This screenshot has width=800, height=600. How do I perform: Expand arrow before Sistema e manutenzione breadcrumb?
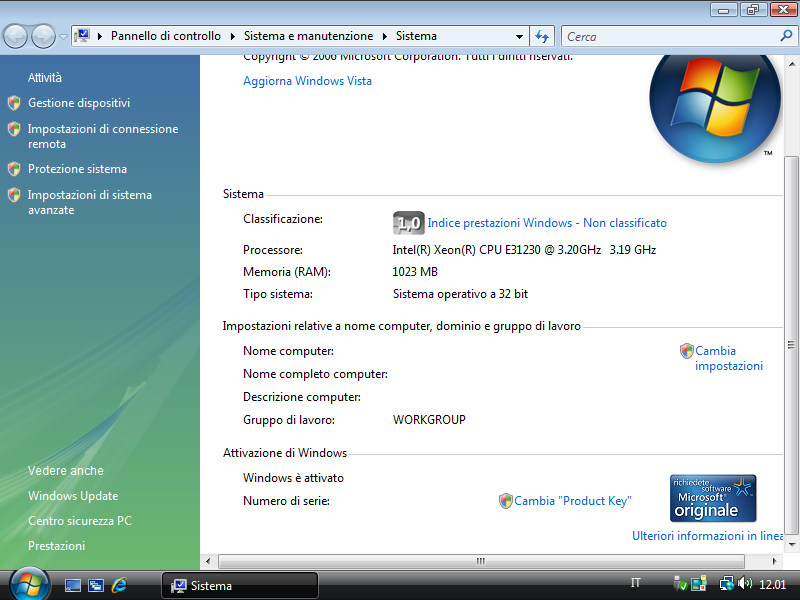(x=233, y=36)
